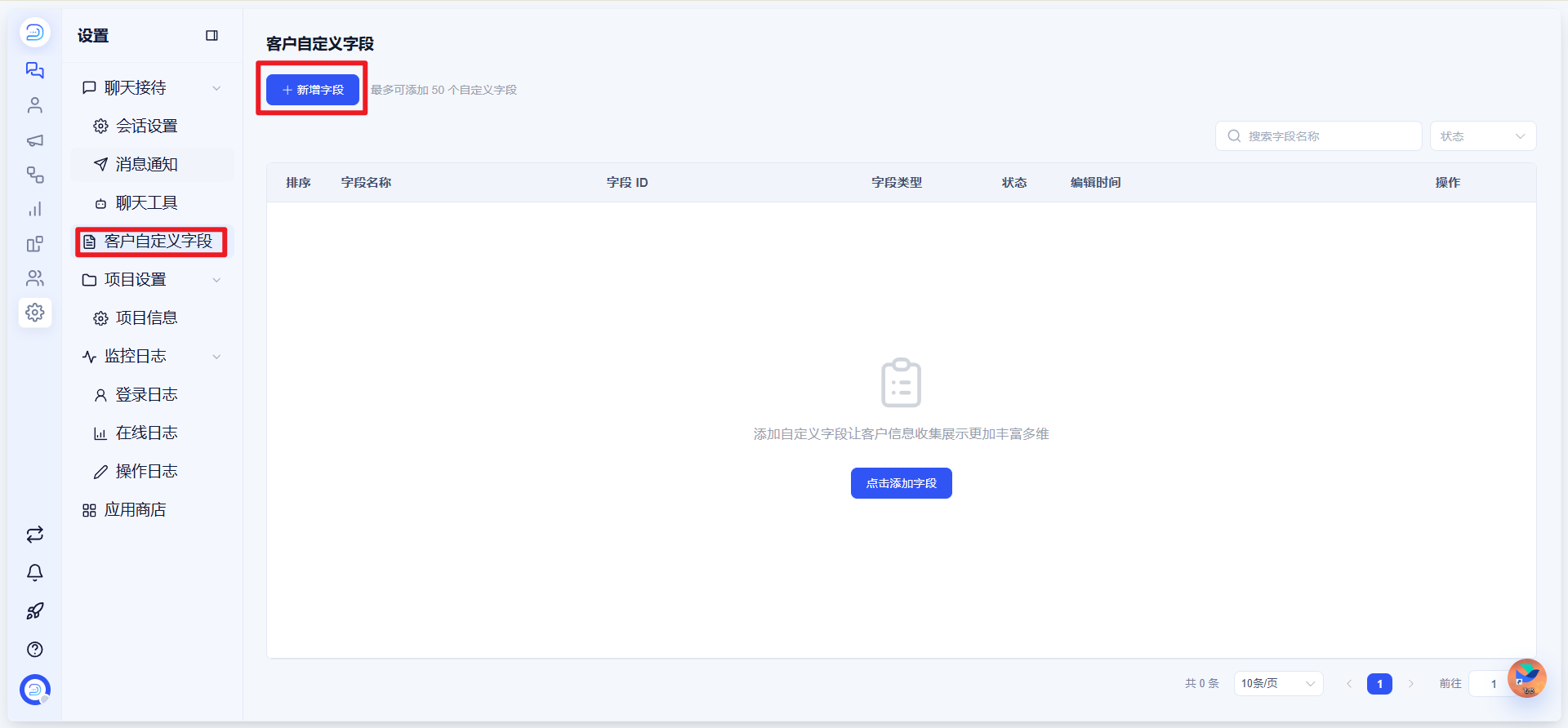The height and width of the screenshot is (728, 1568).
Task: Open the bar chart statistics icon
Action: tap(34, 209)
